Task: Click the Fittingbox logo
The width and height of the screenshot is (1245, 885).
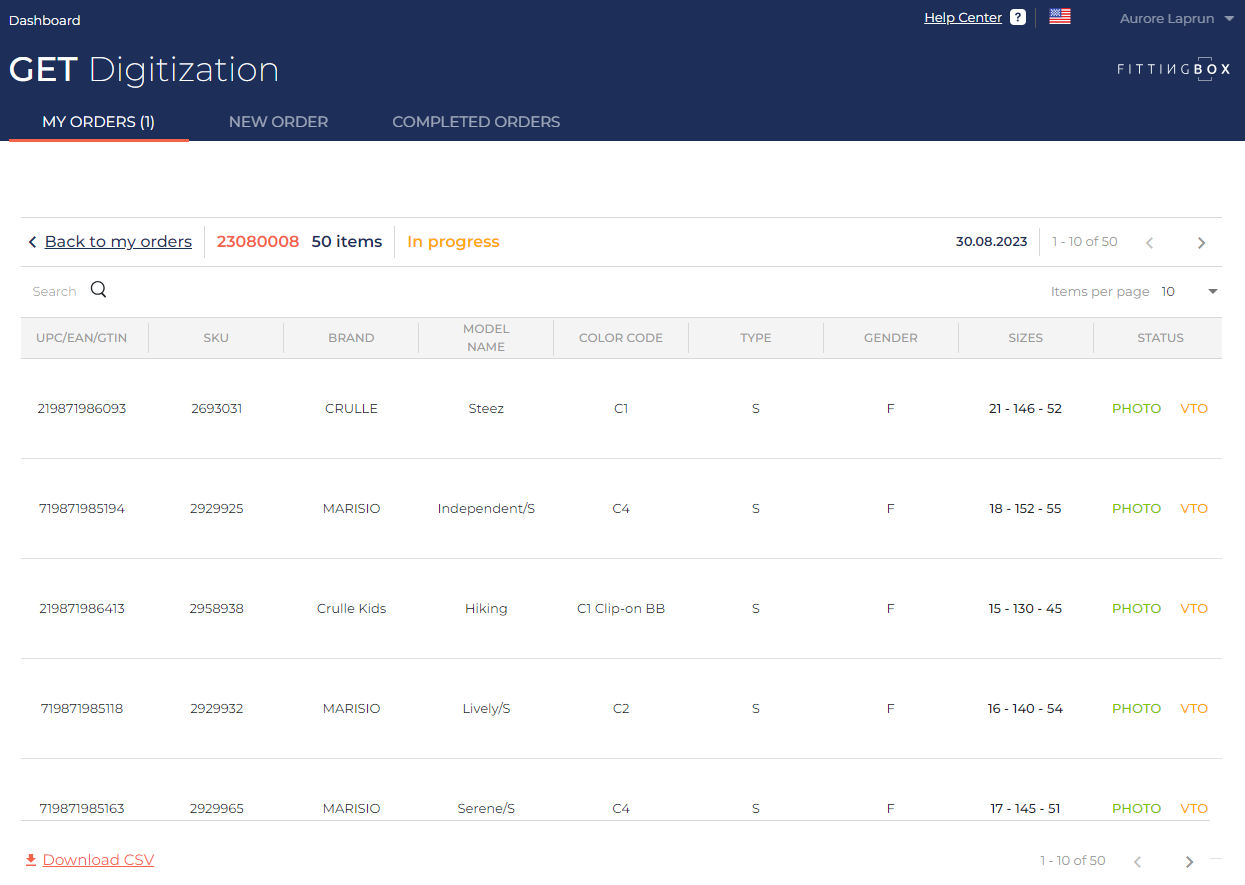Action: click(1173, 69)
